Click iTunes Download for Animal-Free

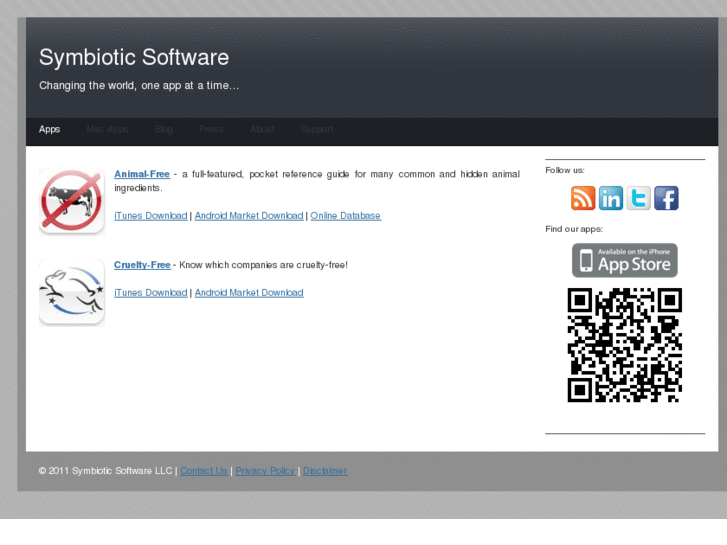pyautogui.click(x=151, y=216)
